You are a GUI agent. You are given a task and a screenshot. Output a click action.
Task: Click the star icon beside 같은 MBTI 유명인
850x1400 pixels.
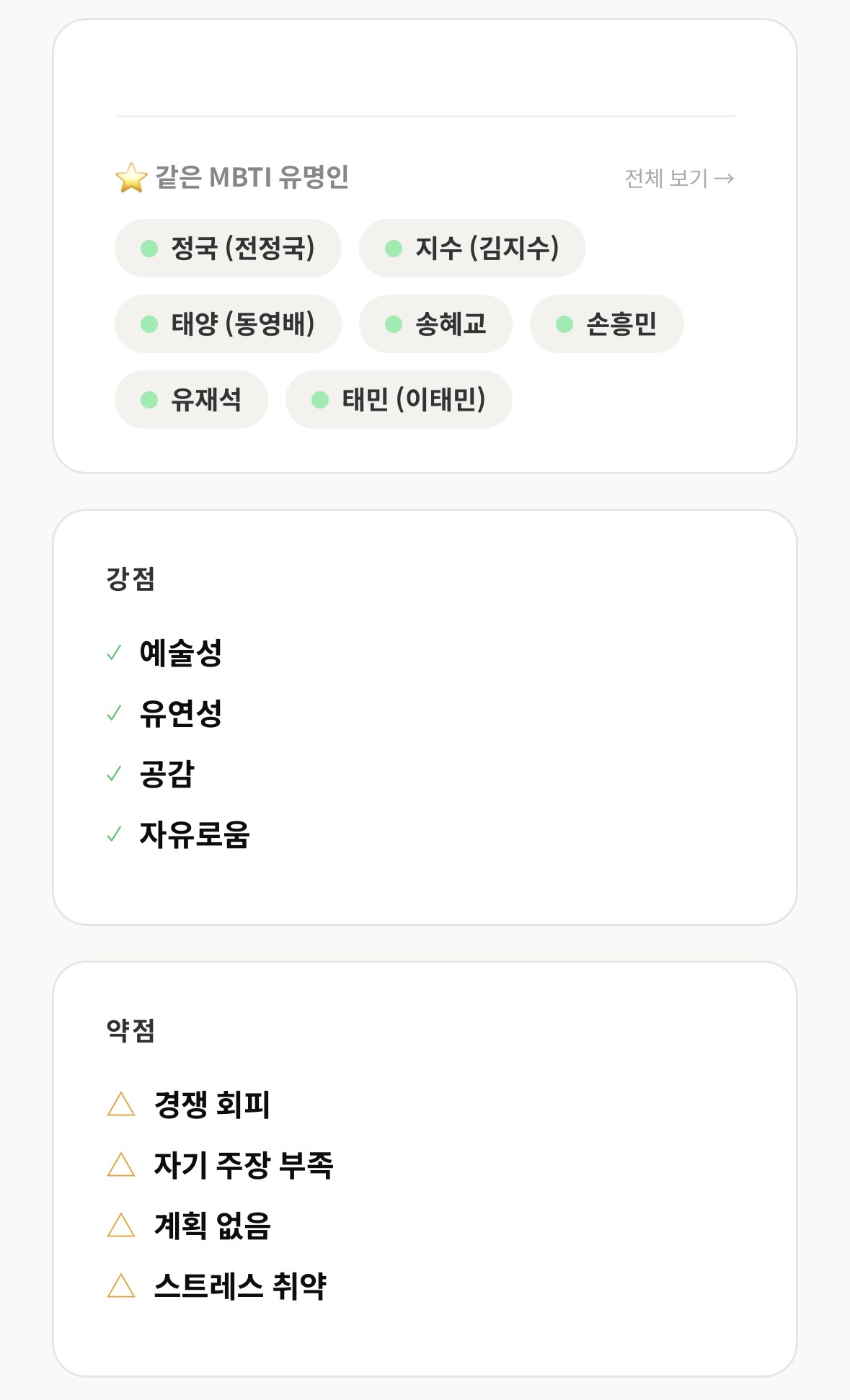[131, 178]
